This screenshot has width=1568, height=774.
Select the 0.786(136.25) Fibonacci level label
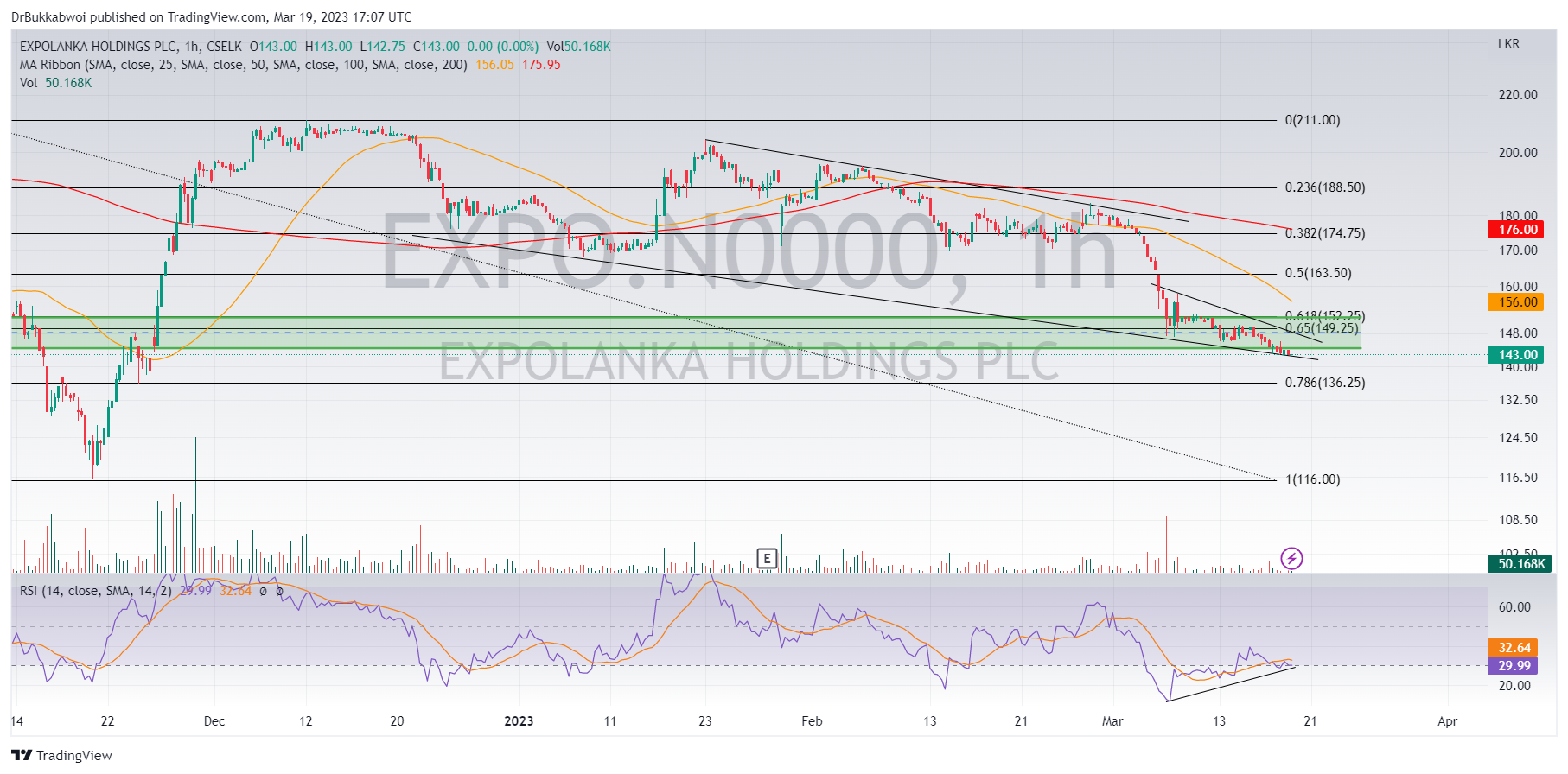(x=1325, y=383)
